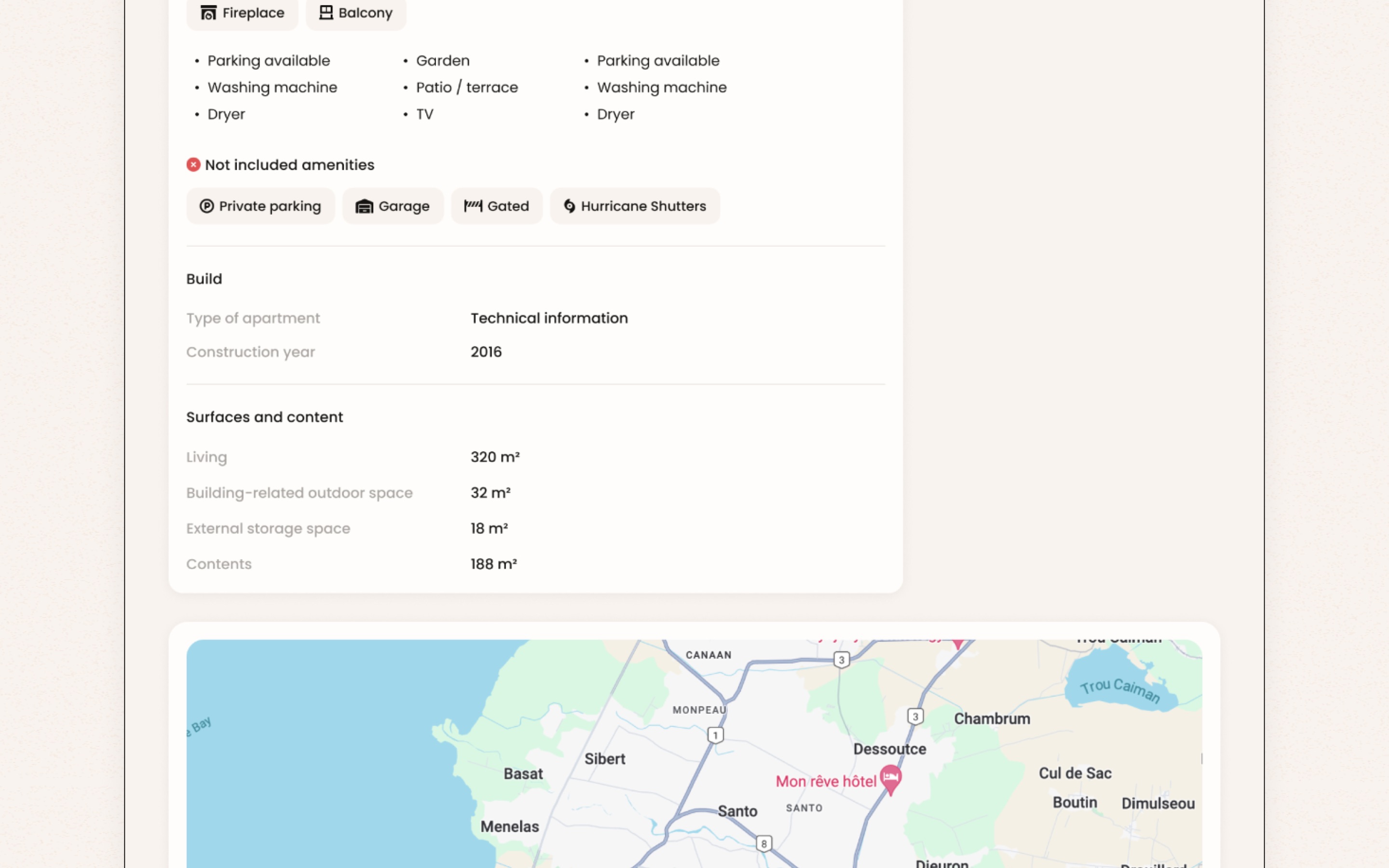
Task: Click Chambrum place label on map
Action: (x=992, y=719)
